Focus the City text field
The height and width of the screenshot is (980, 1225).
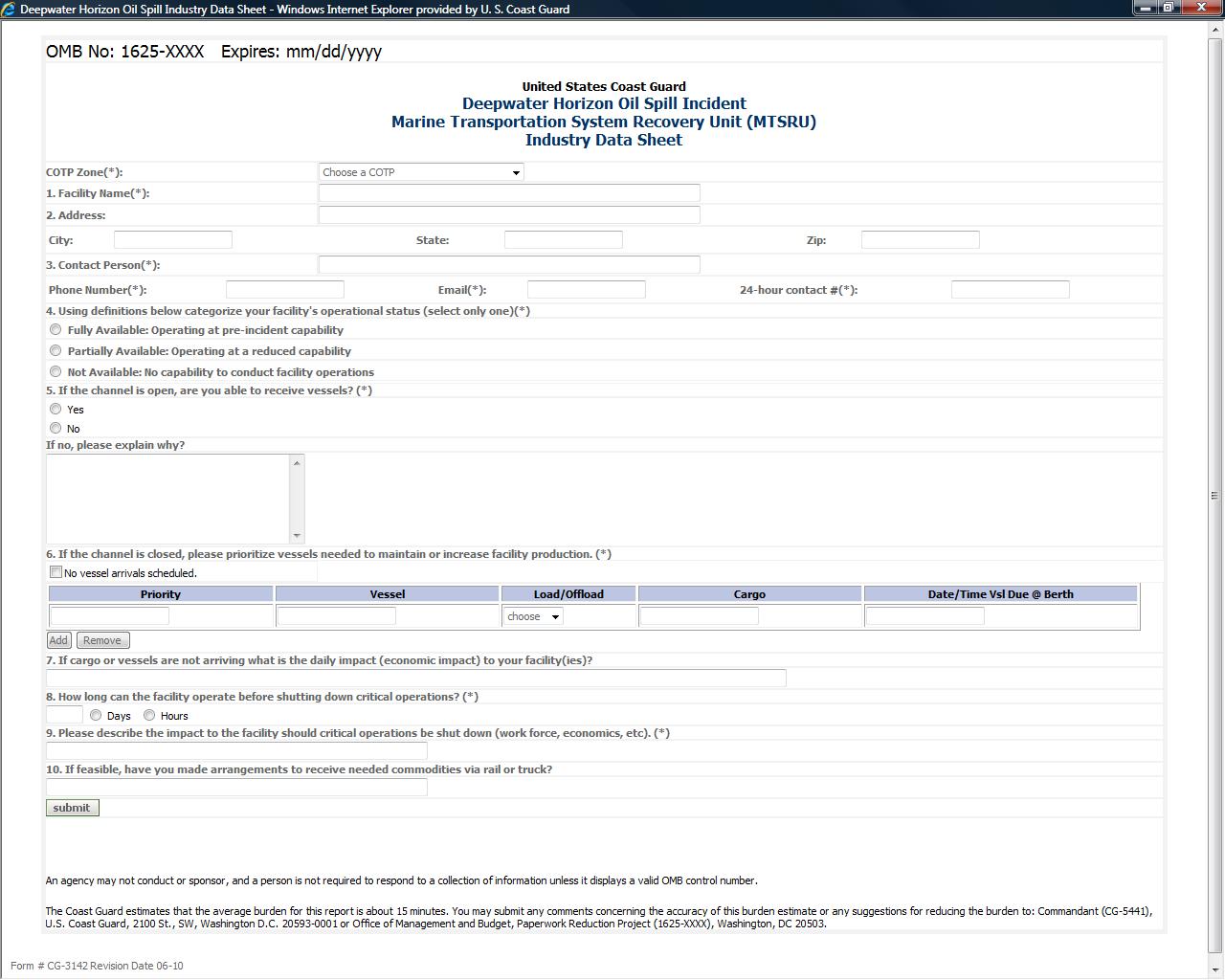pos(173,240)
